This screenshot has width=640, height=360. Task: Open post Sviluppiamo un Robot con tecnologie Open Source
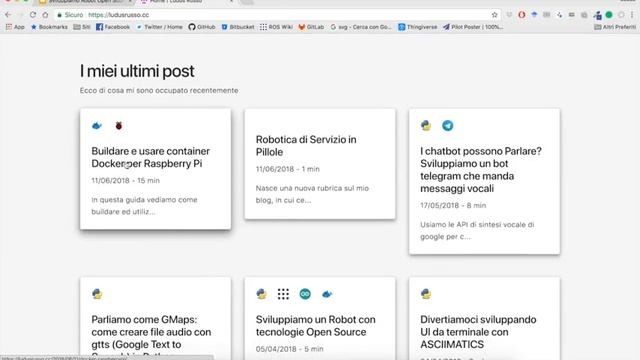316,326
